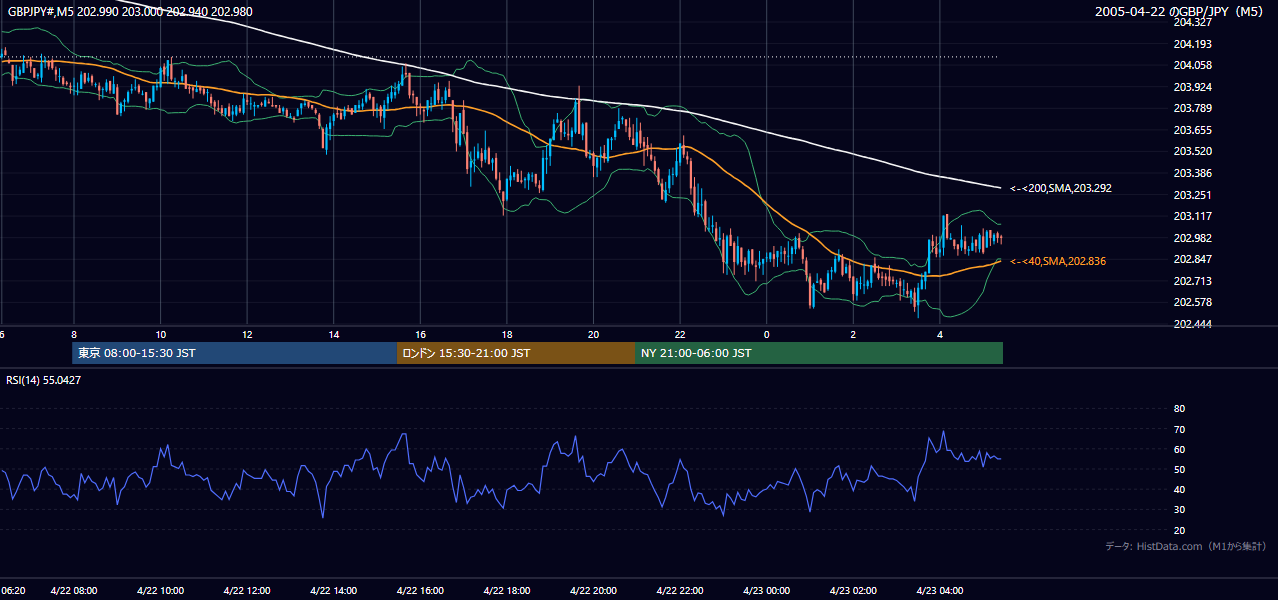
Task: Click the GBPJPY#,M5 symbol header text
Action: (131, 10)
